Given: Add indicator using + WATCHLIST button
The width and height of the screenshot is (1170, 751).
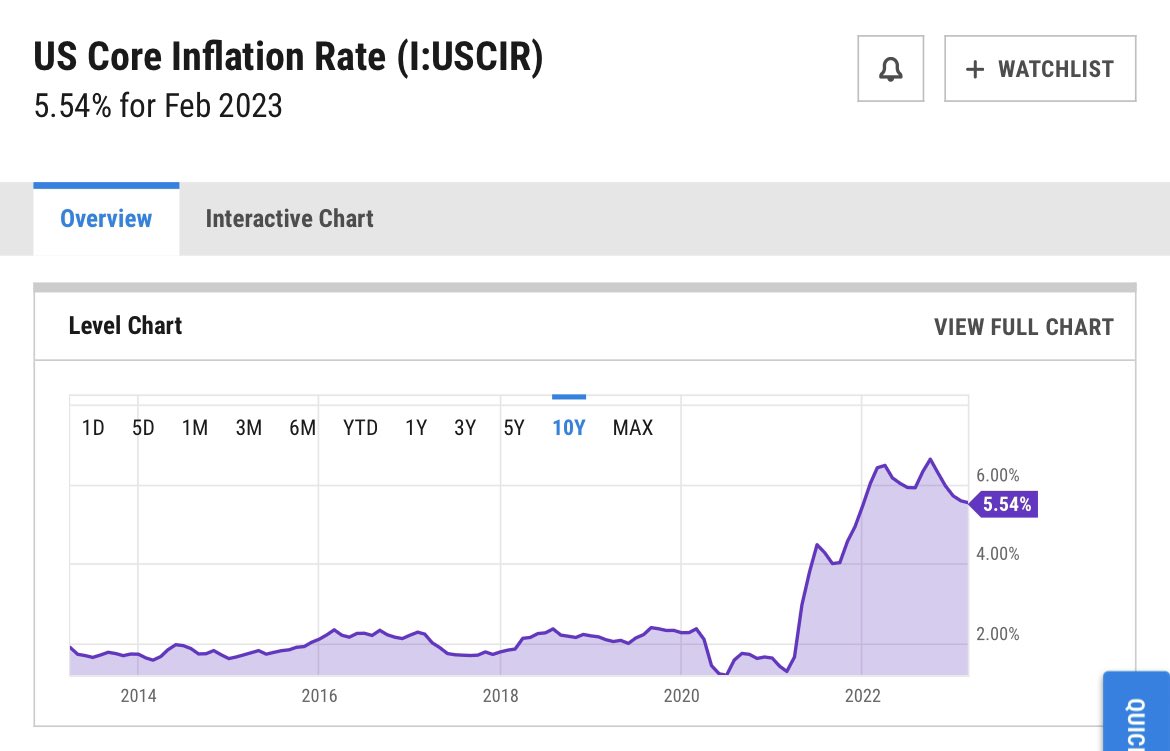Looking at the screenshot, I should coord(1040,69).
